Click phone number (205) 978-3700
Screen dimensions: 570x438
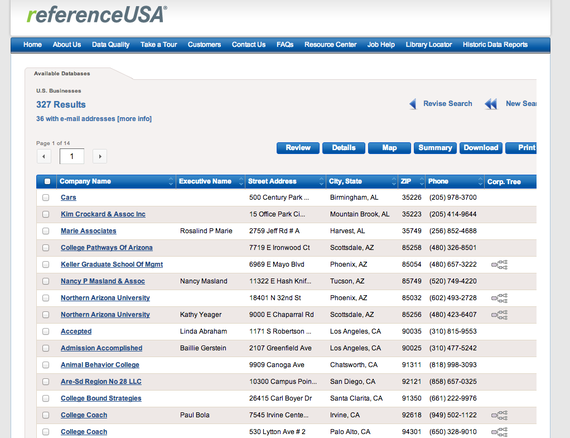click(x=453, y=198)
